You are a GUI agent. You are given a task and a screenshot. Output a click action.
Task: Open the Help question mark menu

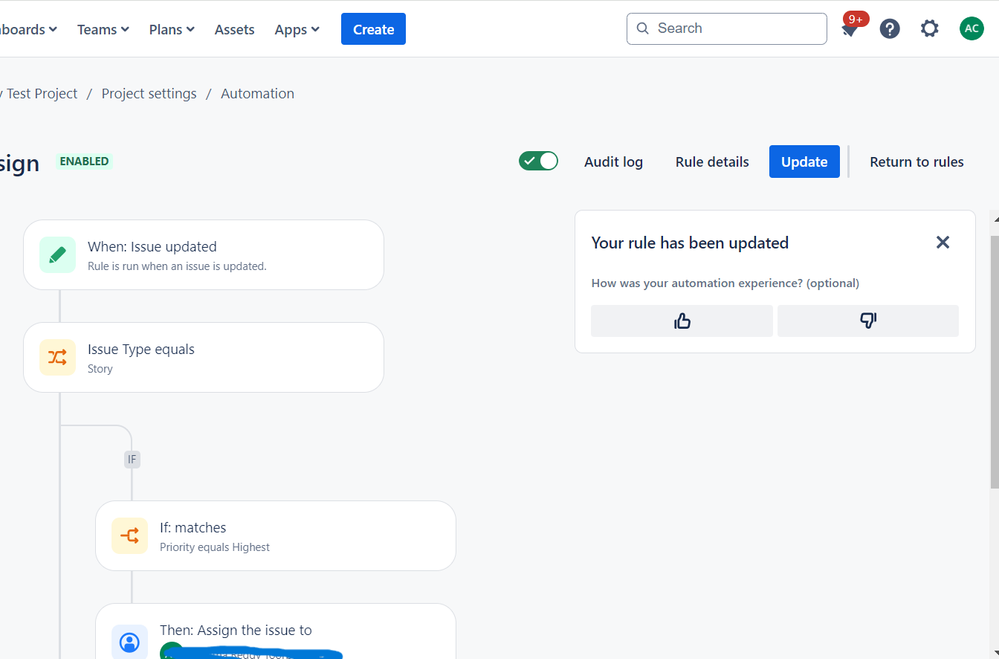(x=889, y=29)
